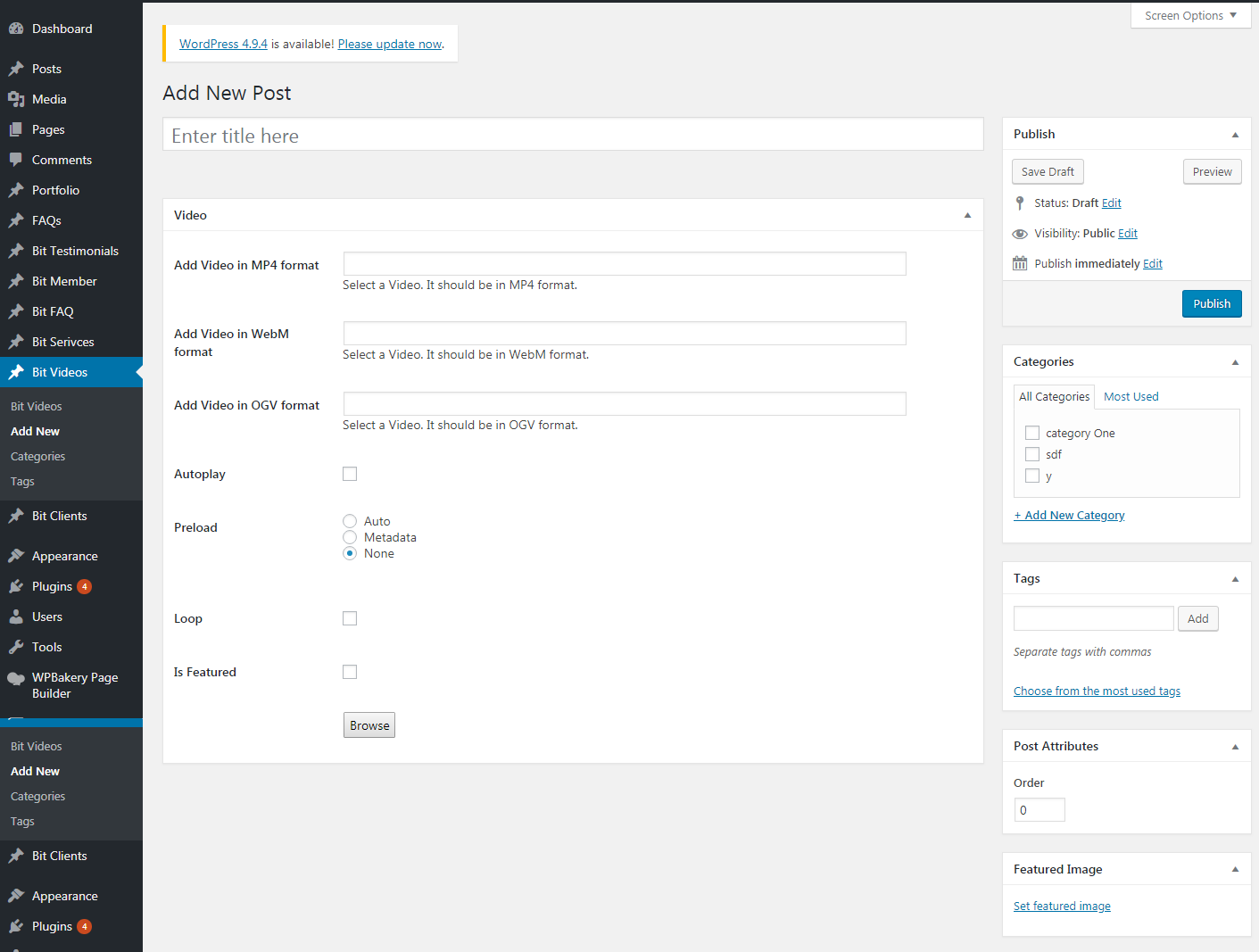1259x952 pixels.
Task: Click the Portfolio pin icon
Action: point(16,190)
